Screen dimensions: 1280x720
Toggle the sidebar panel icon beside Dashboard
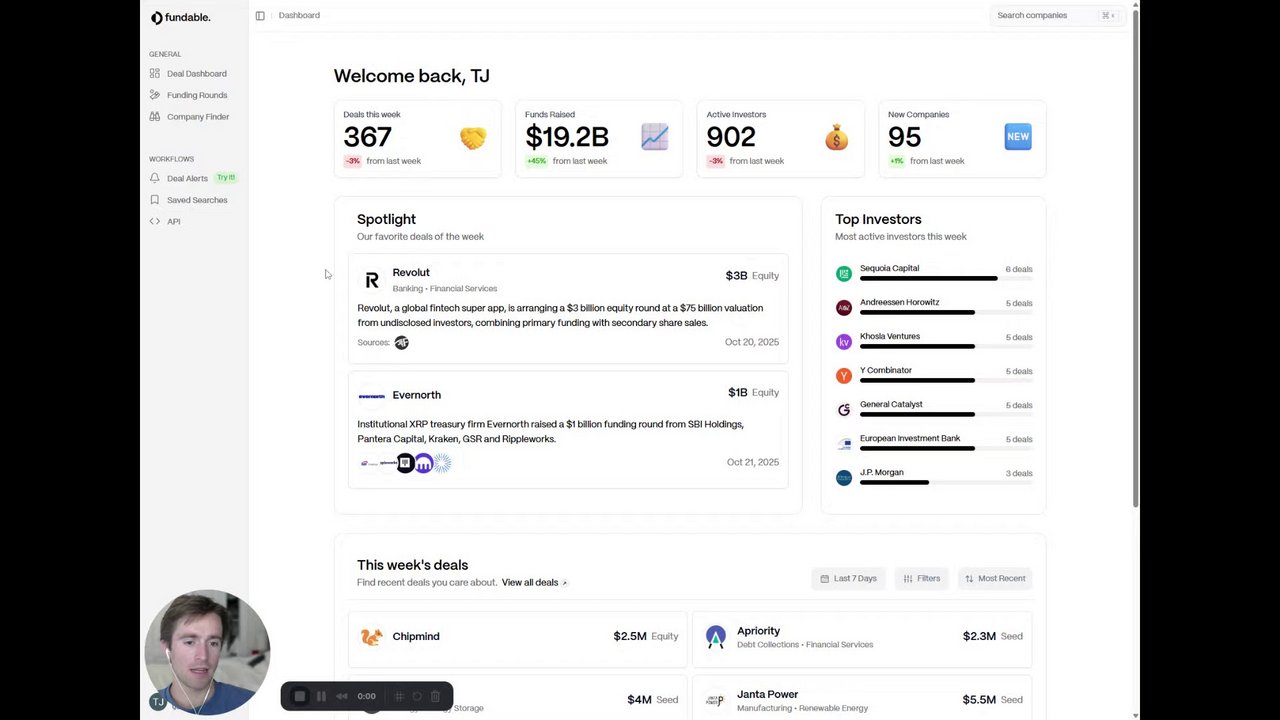[x=260, y=16]
